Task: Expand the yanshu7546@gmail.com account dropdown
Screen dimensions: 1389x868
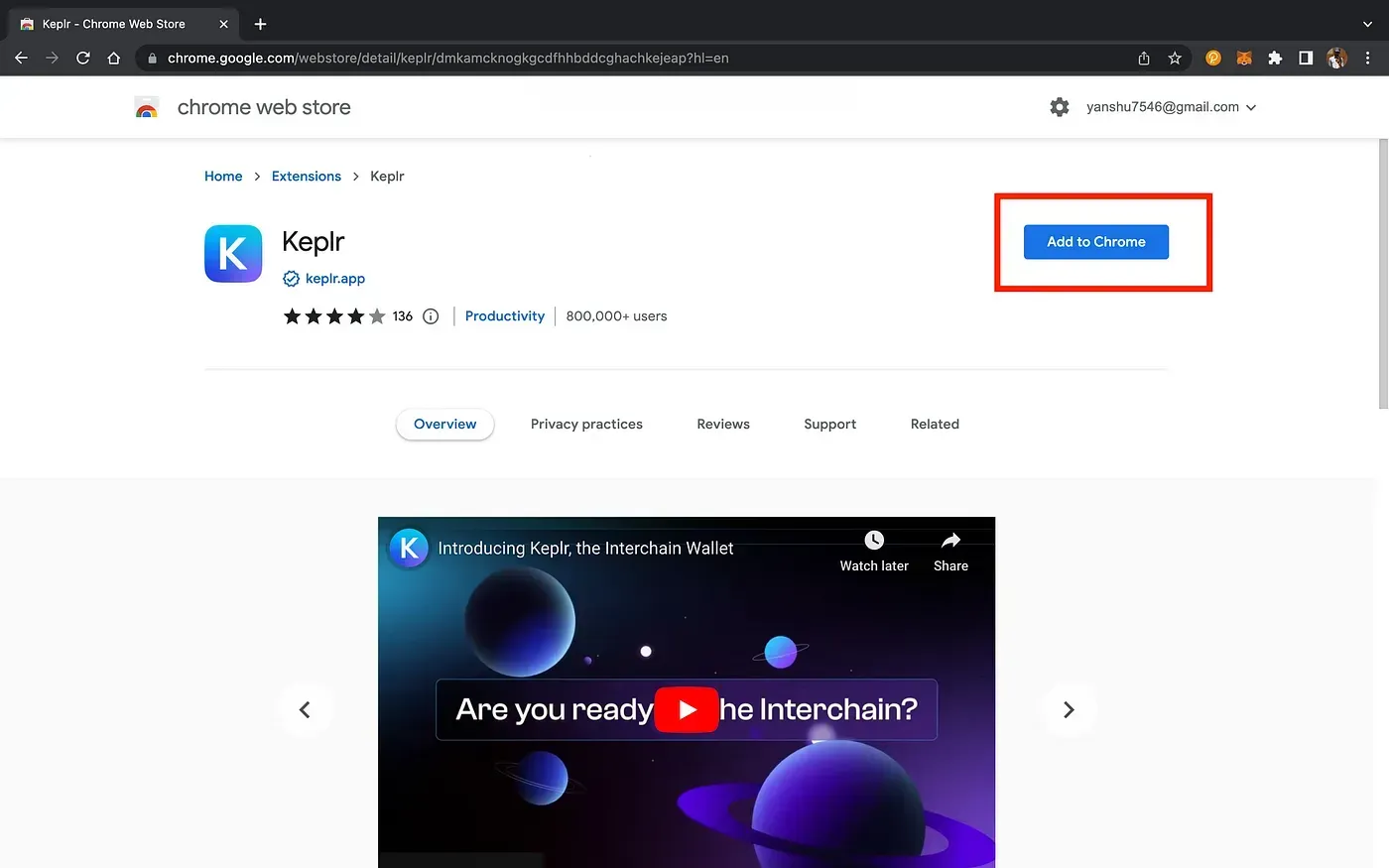Action: click(x=1171, y=107)
